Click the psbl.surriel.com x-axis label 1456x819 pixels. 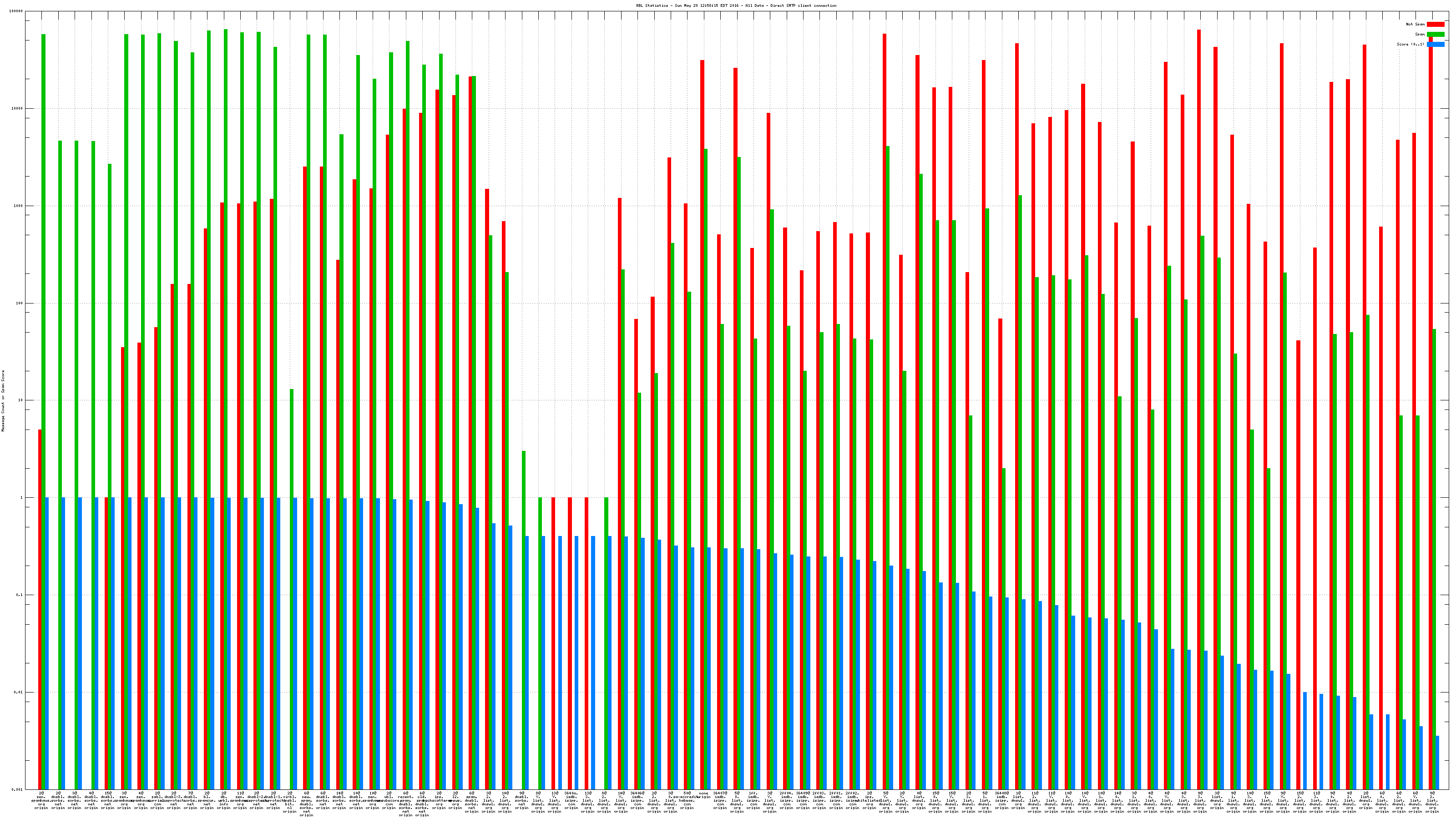click(x=157, y=800)
